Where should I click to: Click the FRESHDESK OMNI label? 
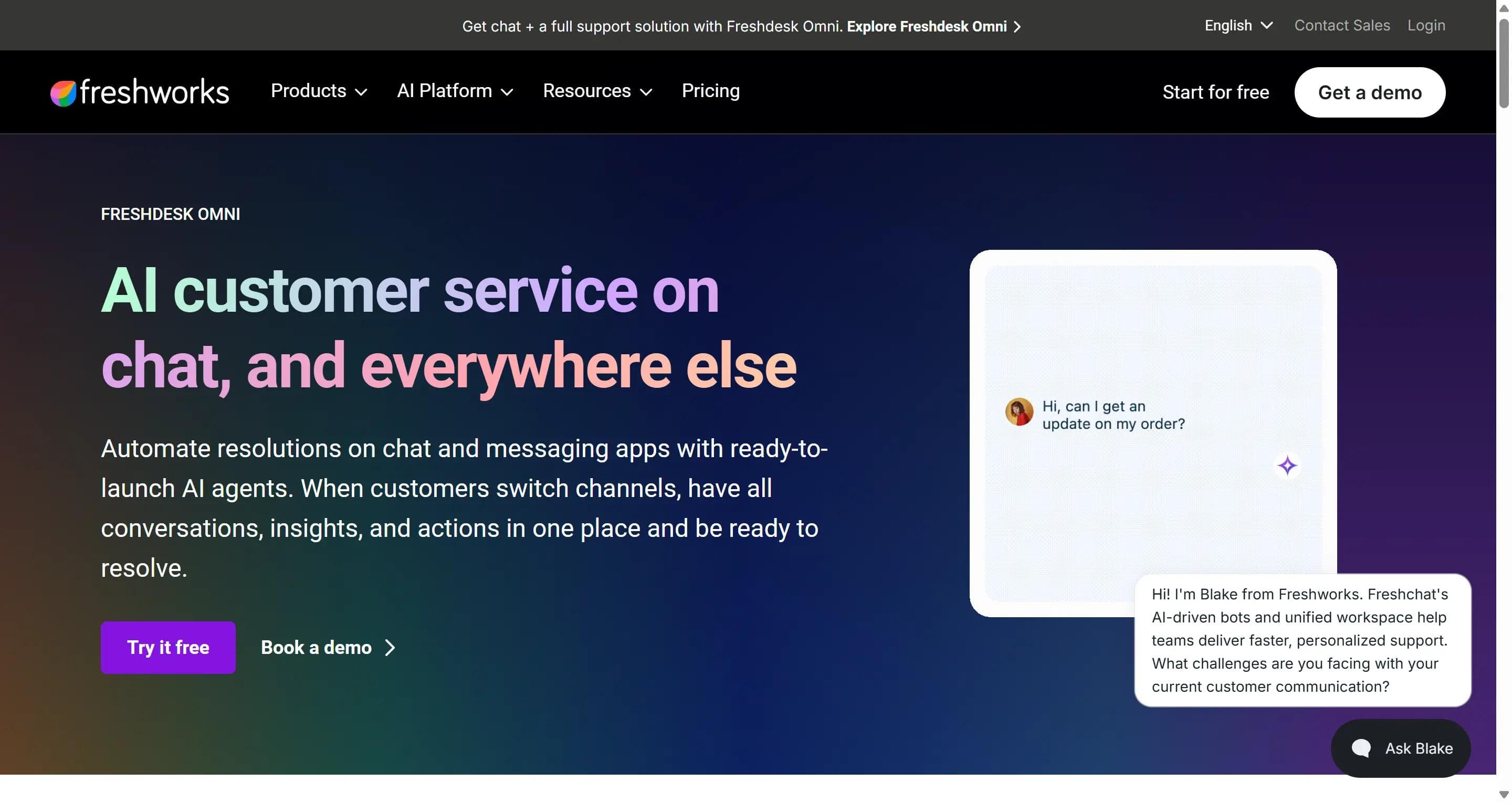click(x=170, y=214)
